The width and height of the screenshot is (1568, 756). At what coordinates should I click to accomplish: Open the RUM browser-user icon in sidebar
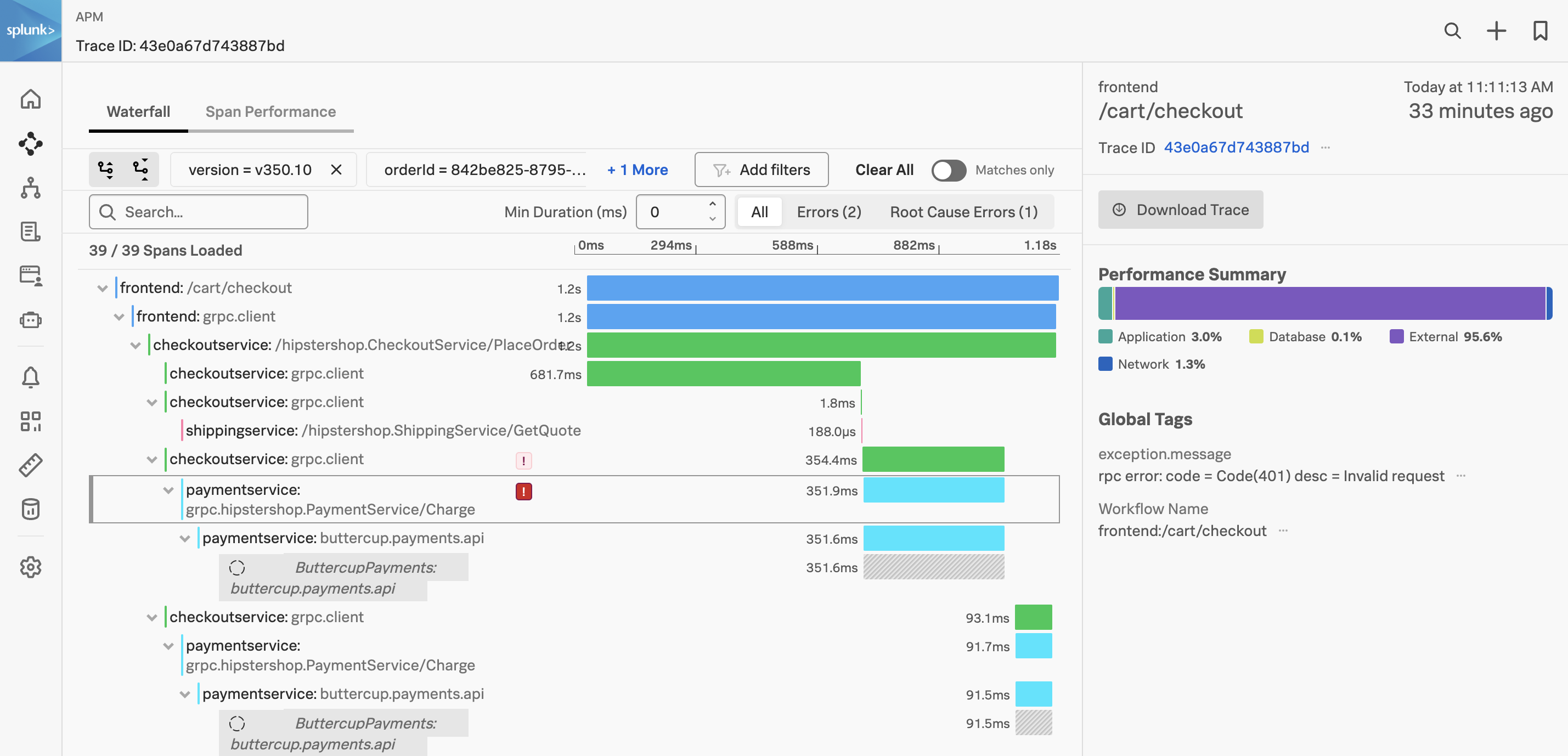coord(30,276)
